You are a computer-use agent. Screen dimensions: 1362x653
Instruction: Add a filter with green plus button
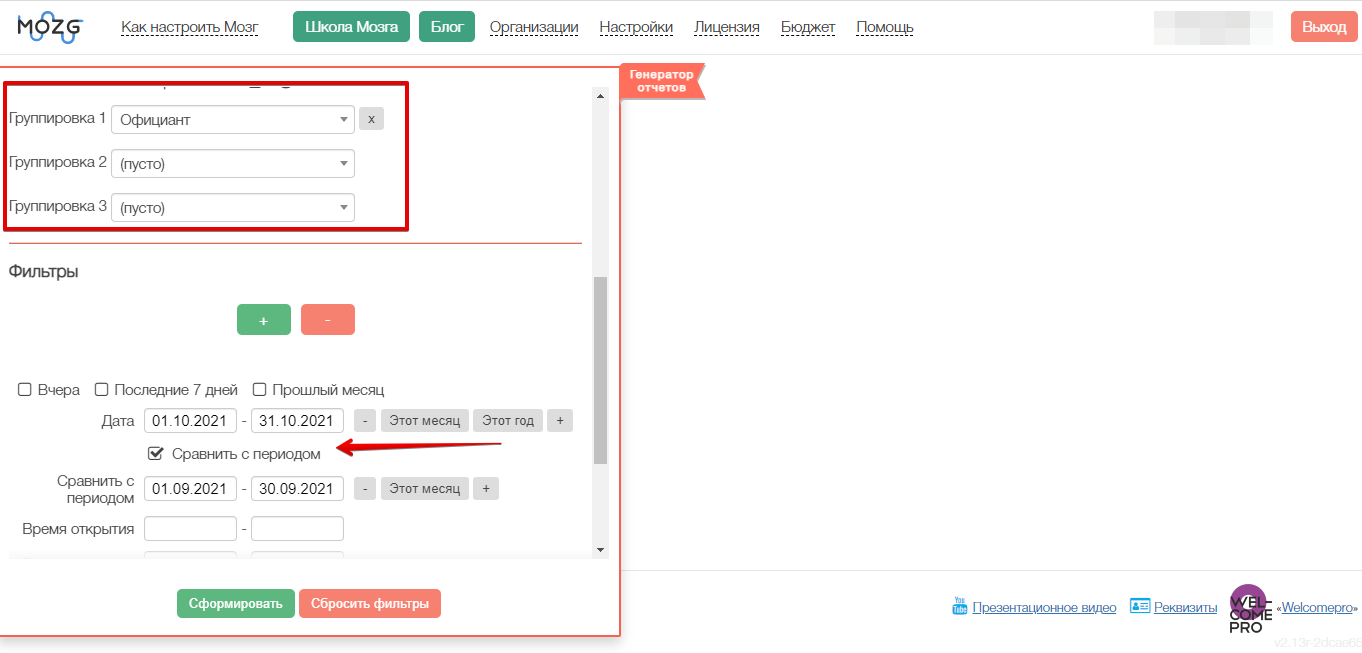(264, 320)
